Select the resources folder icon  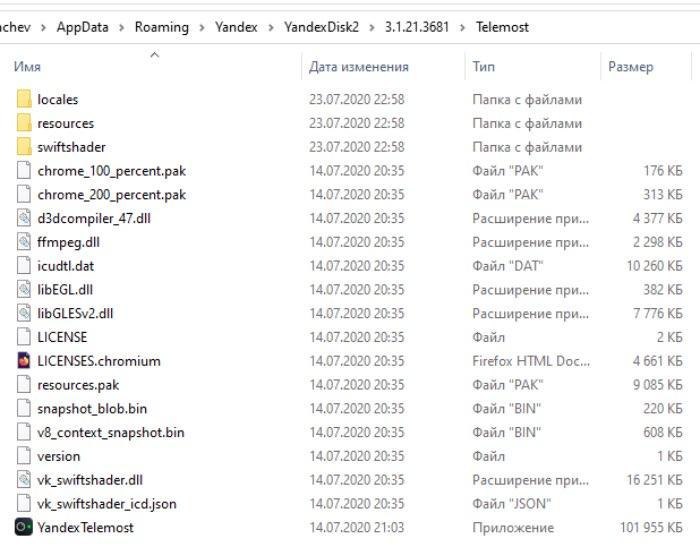tap(24, 123)
